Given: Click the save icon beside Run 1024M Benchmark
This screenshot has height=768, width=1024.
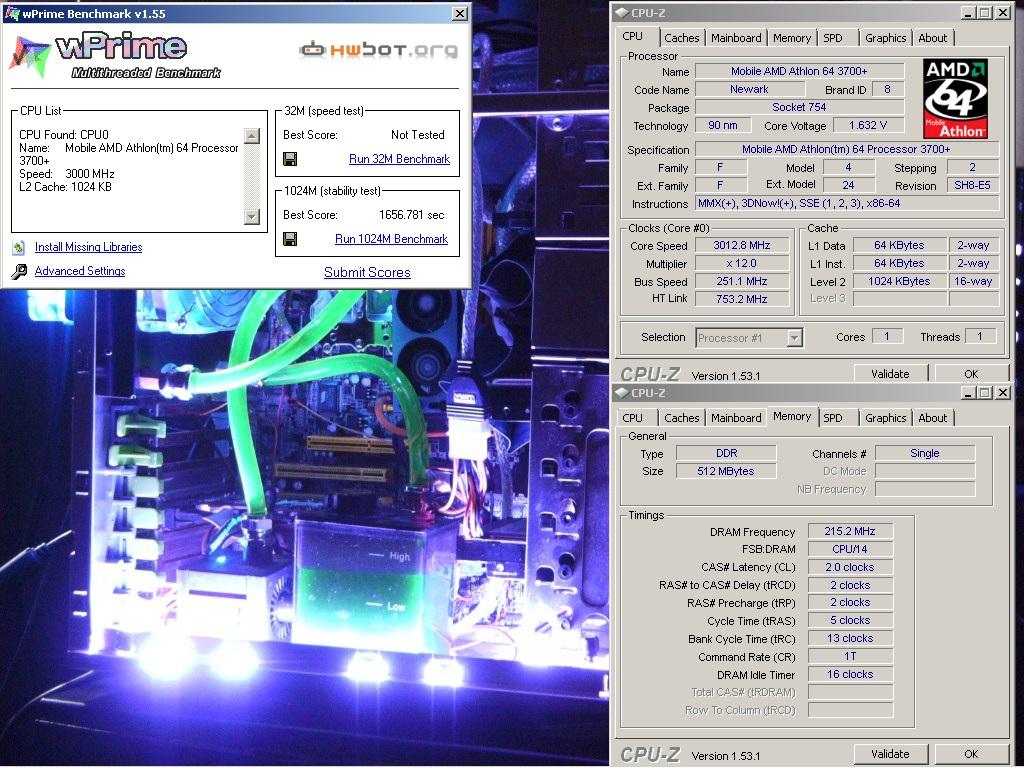Looking at the screenshot, I should (x=291, y=239).
